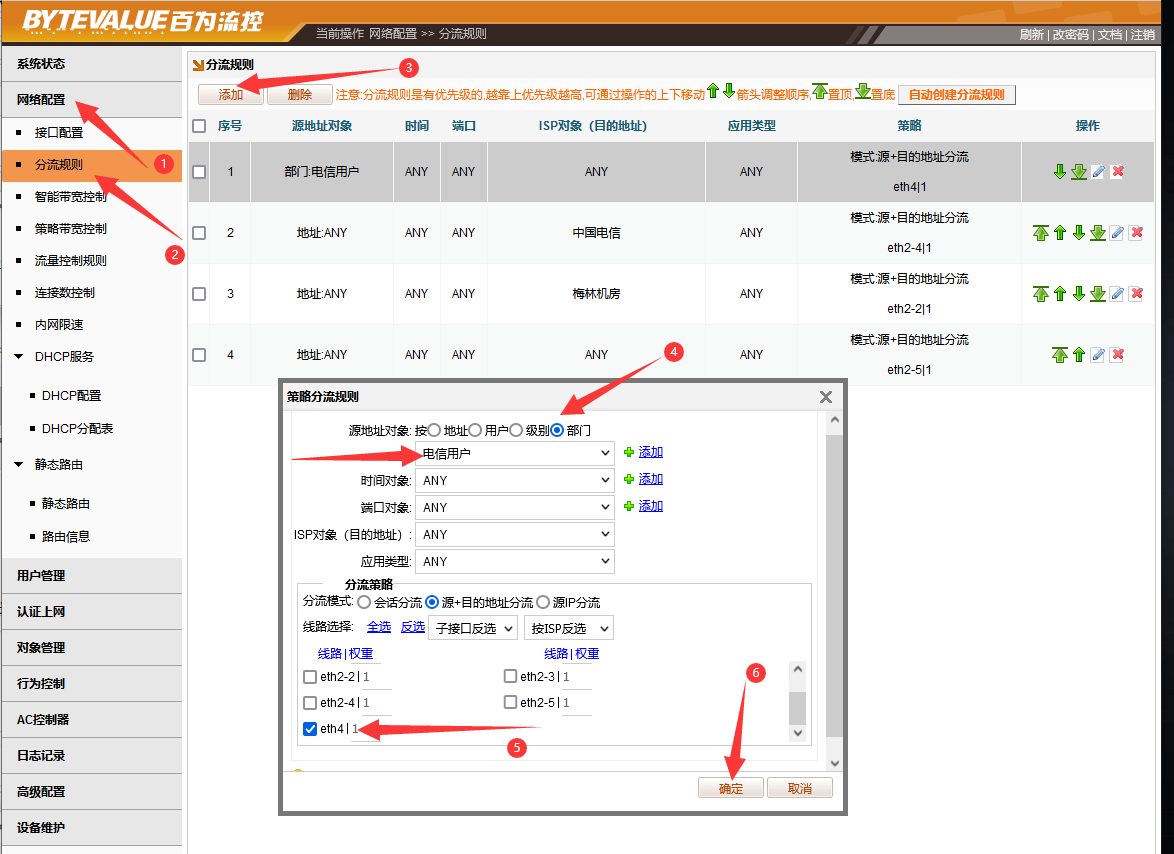Move rule 3 down one position
This screenshot has width=1174, height=854.
[1079, 294]
